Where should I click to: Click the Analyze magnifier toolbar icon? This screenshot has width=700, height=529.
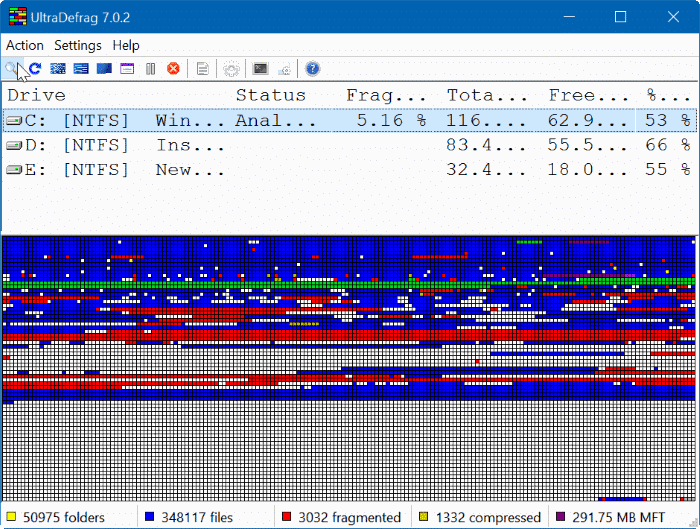[12, 69]
